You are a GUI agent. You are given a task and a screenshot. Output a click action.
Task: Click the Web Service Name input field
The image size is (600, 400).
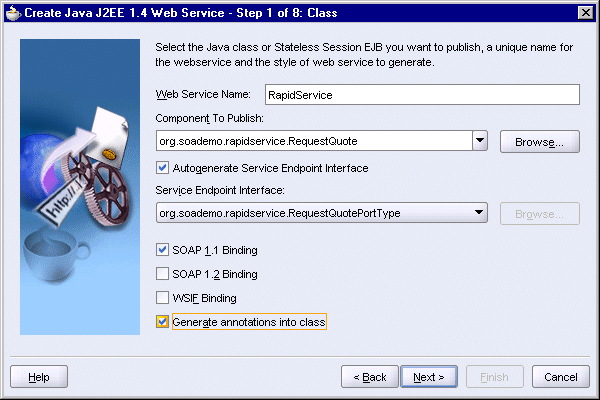click(422, 95)
